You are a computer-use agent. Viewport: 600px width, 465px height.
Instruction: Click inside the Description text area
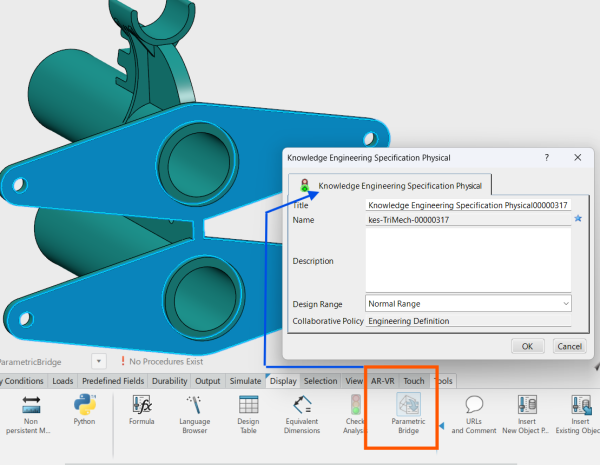point(468,260)
